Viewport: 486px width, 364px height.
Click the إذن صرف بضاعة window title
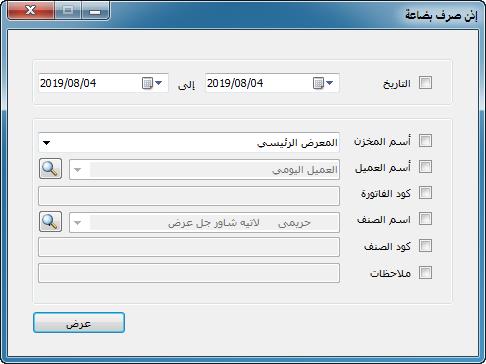pyautogui.click(x=441, y=15)
